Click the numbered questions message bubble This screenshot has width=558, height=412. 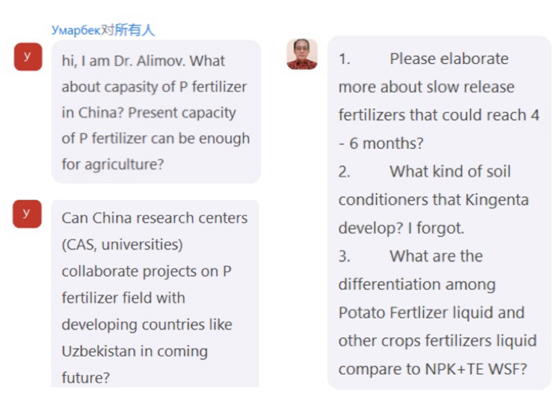439,213
